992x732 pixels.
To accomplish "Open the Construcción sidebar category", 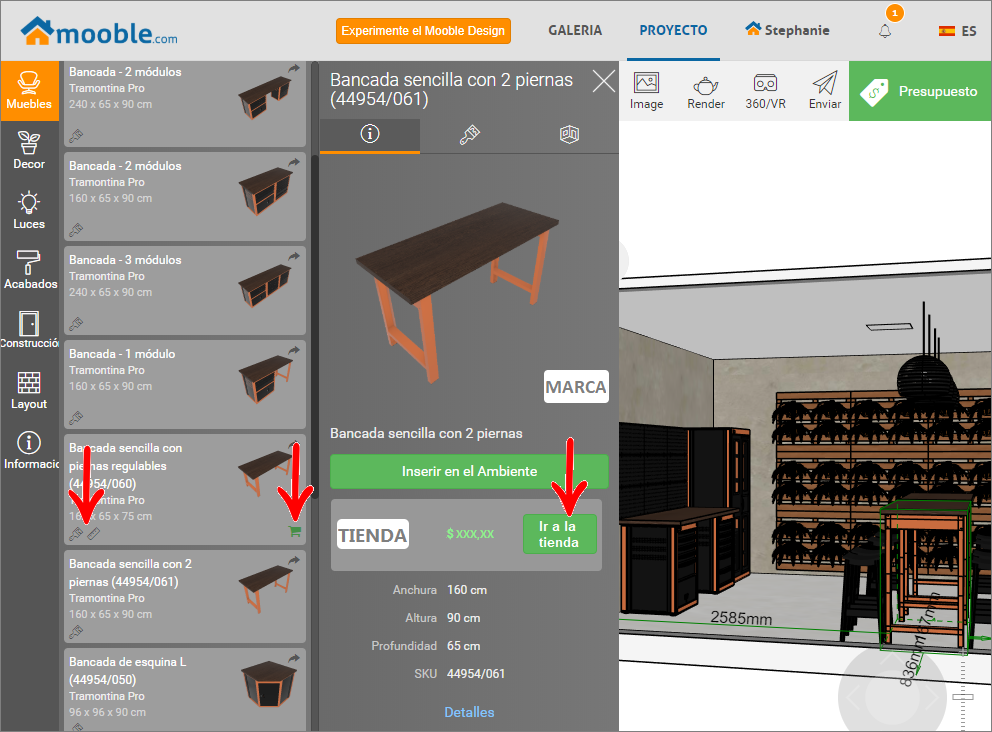I will [29, 330].
